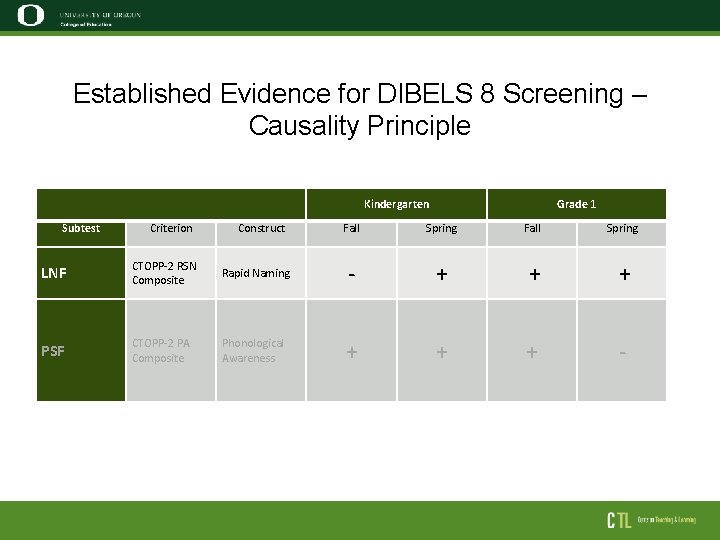This screenshot has height=540, width=720.
Task: Click the LNF Grade 1 Spring plus cell
Action: click(622, 273)
